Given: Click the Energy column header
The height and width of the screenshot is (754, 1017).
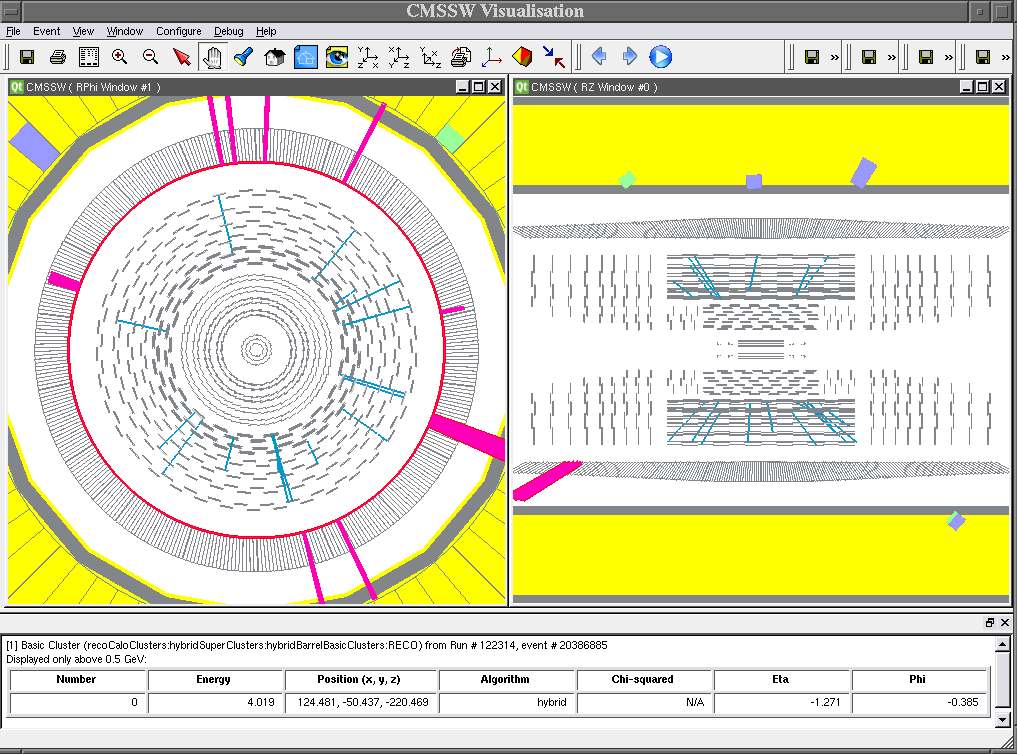Looking at the screenshot, I should pyautogui.click(x=215, y=679).
